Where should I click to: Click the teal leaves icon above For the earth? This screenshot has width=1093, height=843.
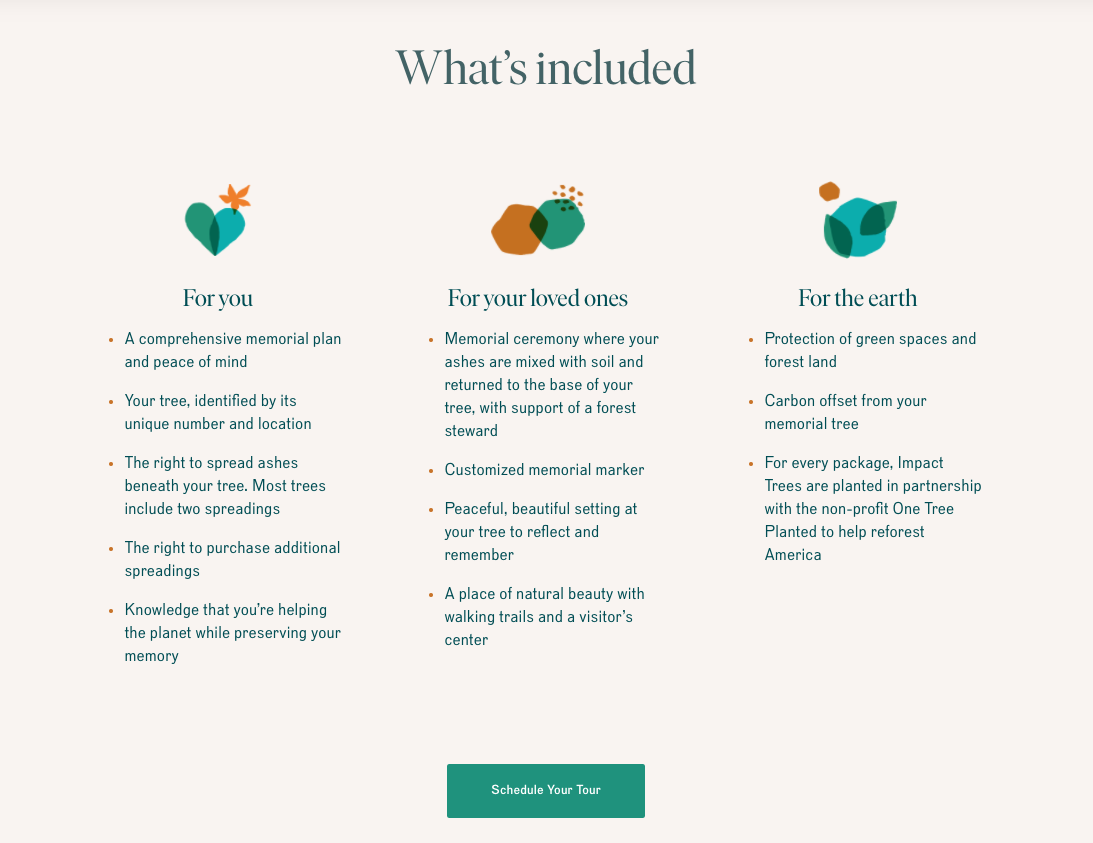click(x=857, y=221)
